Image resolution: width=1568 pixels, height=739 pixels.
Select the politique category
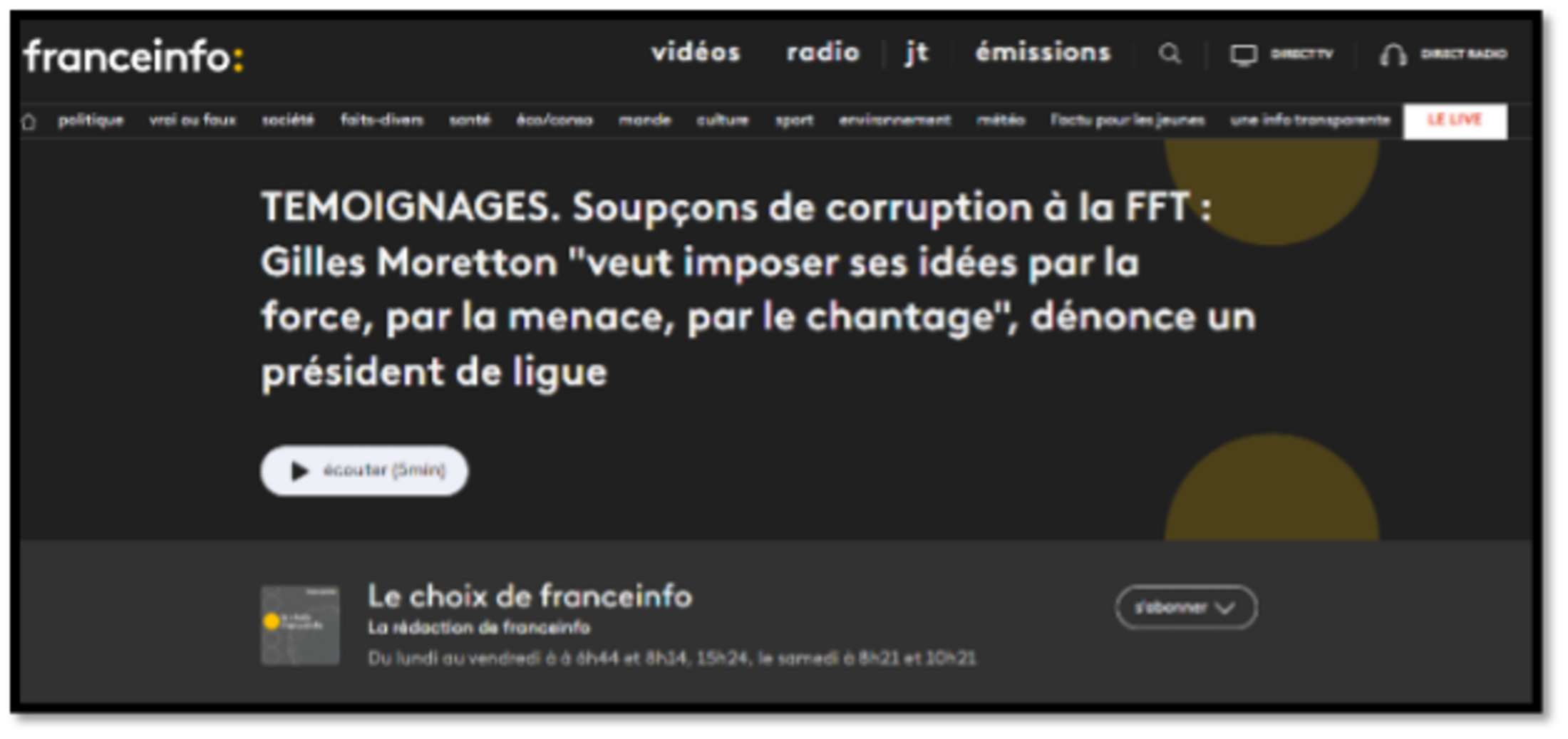[91, 120]
